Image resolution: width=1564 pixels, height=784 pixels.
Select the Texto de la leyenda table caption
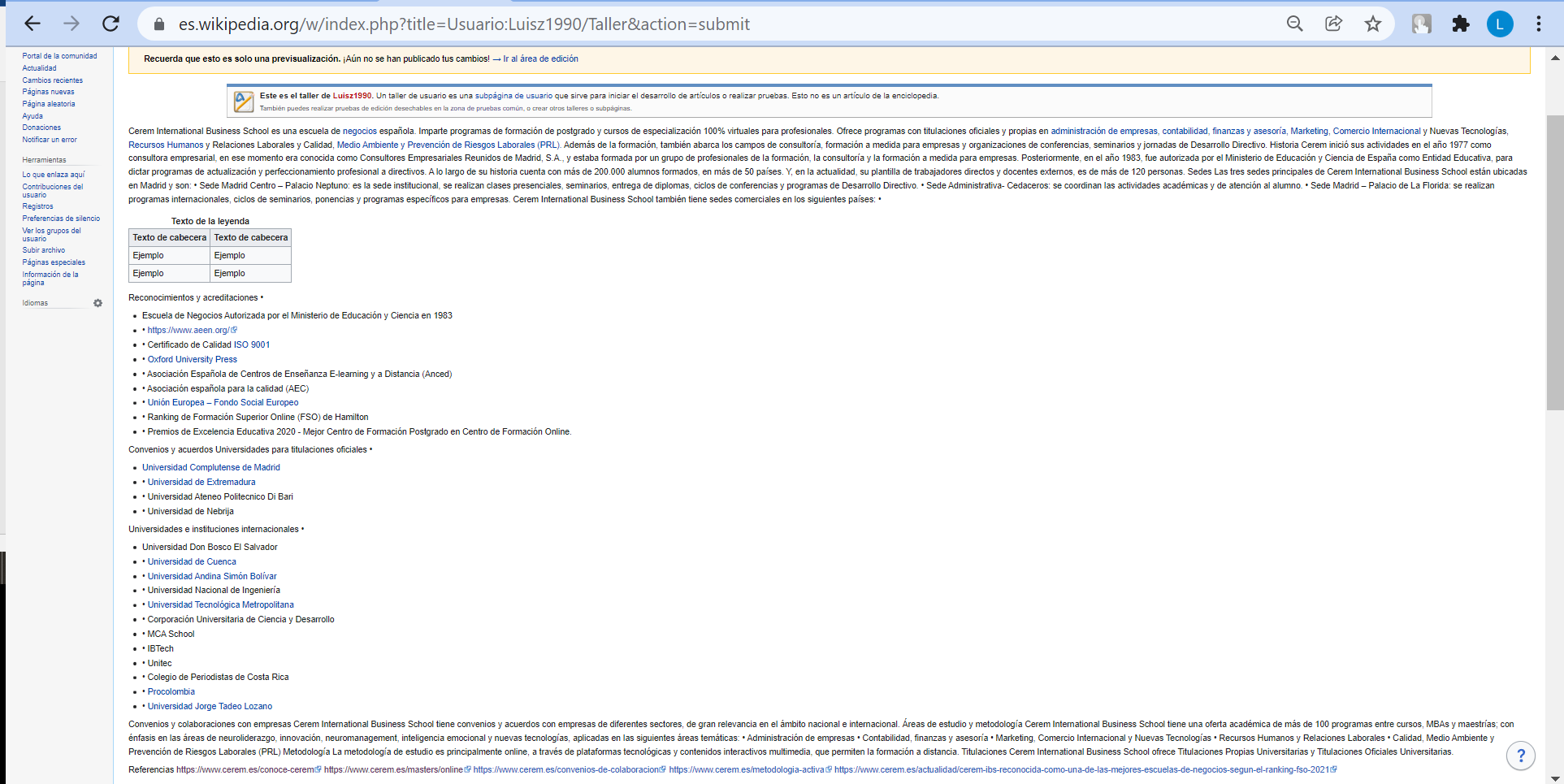click(x=210, y=221)
